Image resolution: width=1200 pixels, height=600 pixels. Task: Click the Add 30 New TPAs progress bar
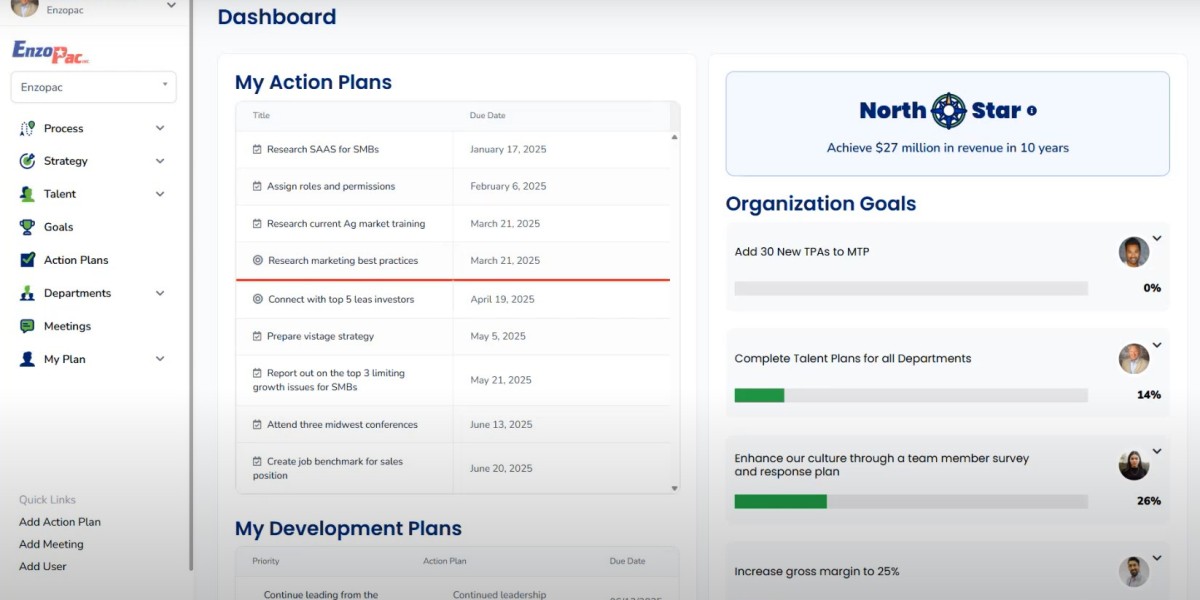pos(911,288)
